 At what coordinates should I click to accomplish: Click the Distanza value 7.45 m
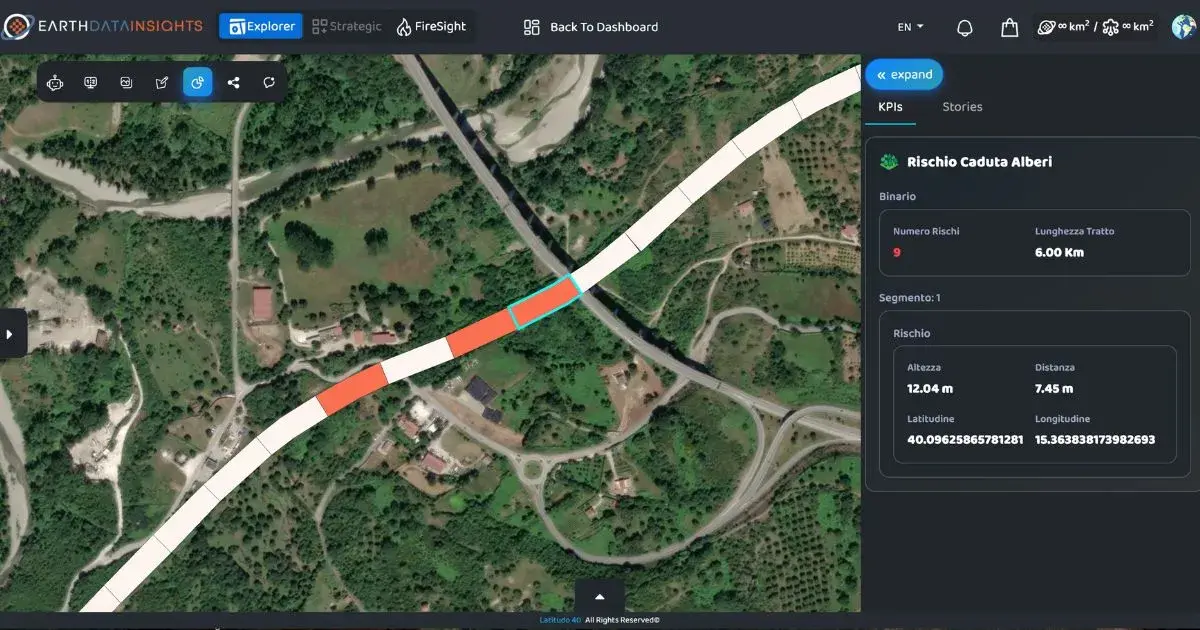coord(1054,388)
